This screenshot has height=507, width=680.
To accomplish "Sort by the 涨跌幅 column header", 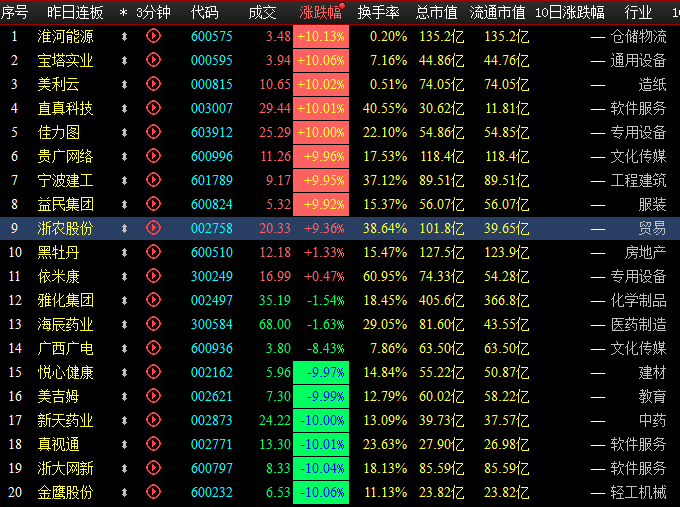I will click(319, 12).
